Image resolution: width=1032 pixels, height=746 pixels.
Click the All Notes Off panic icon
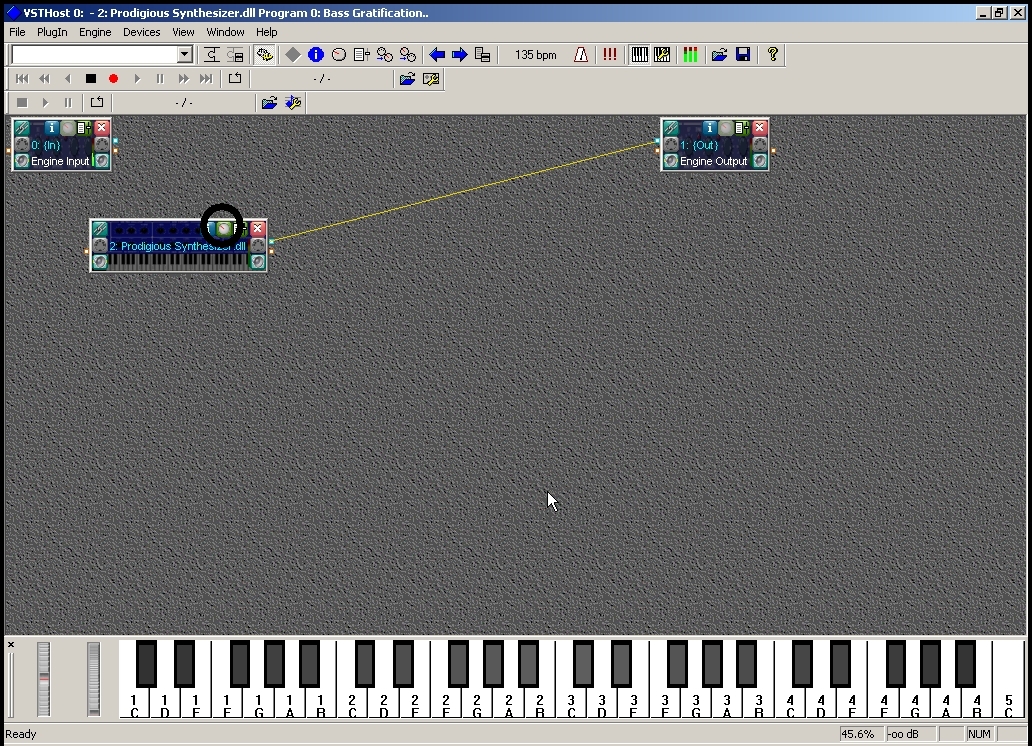[610, 54]
